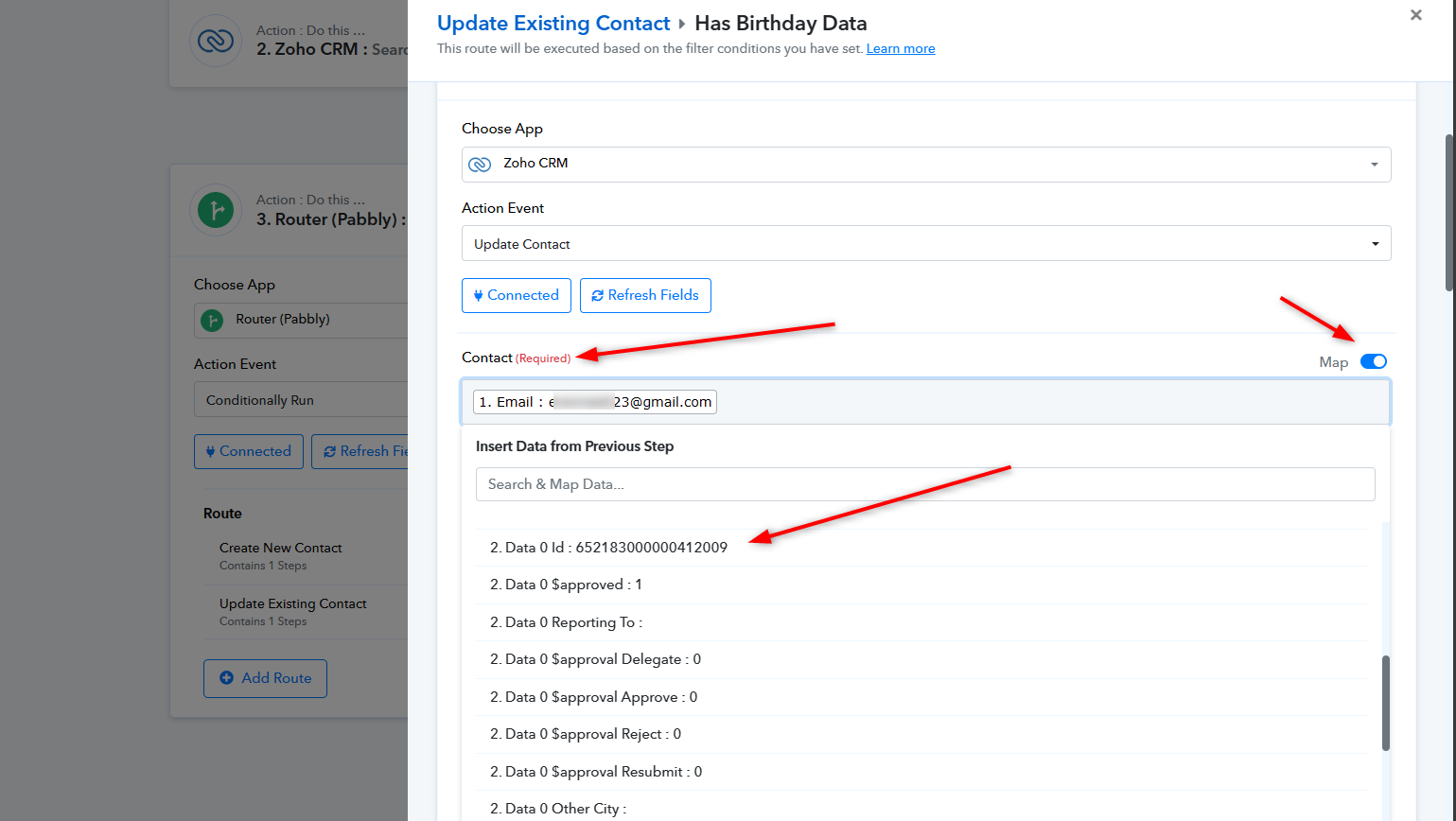Click the Add Route button

[x=265, y=678]
